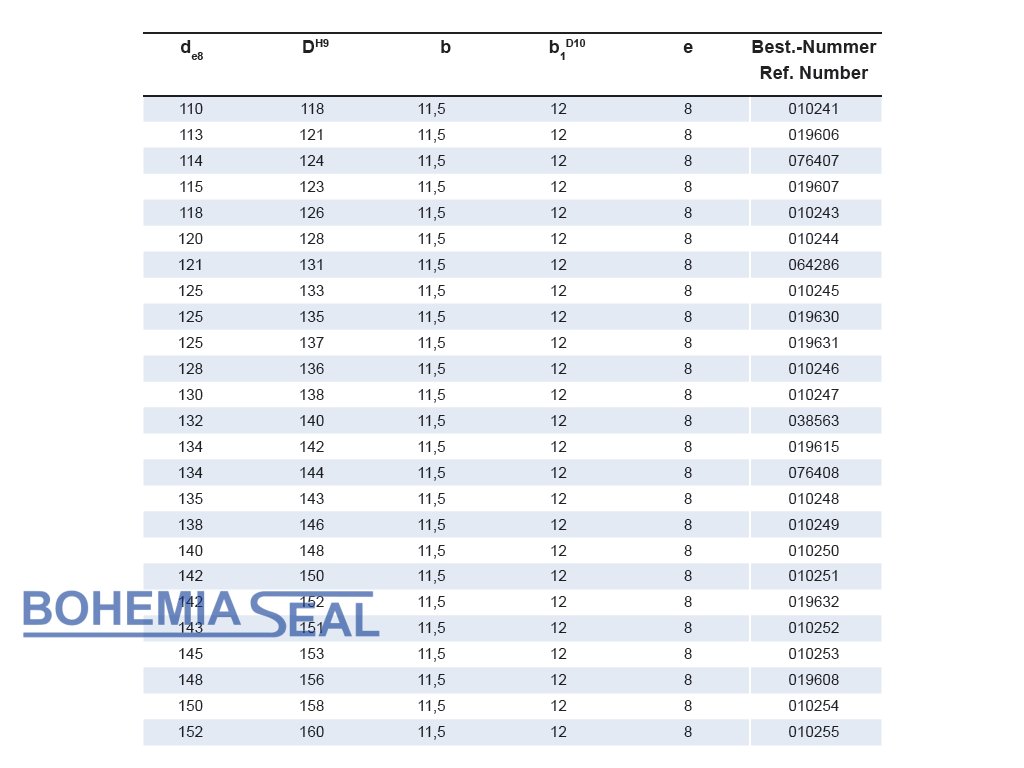Click reference number 010255 in last row

pyautogui.click(x=814, y=732)
